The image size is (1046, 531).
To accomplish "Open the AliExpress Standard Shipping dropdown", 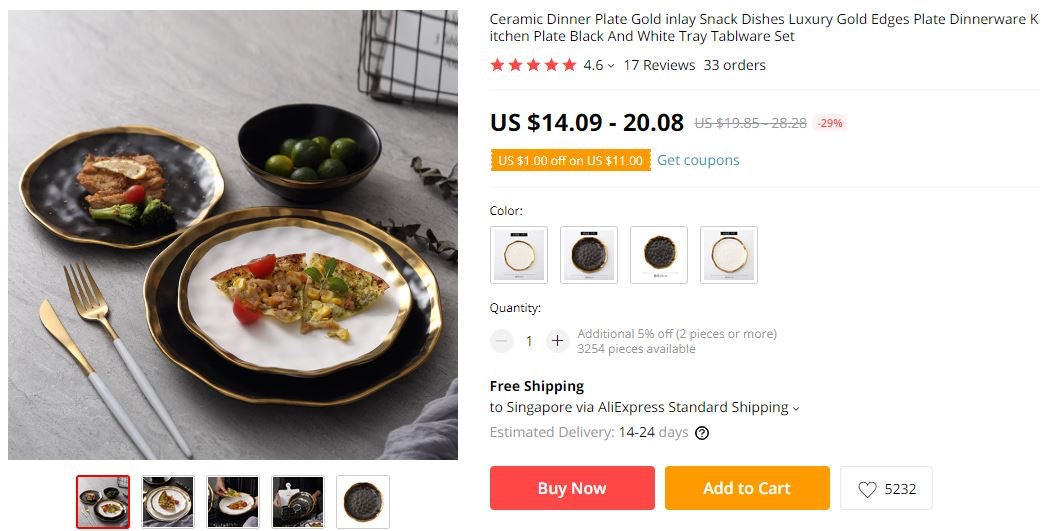I will [796, 408].
